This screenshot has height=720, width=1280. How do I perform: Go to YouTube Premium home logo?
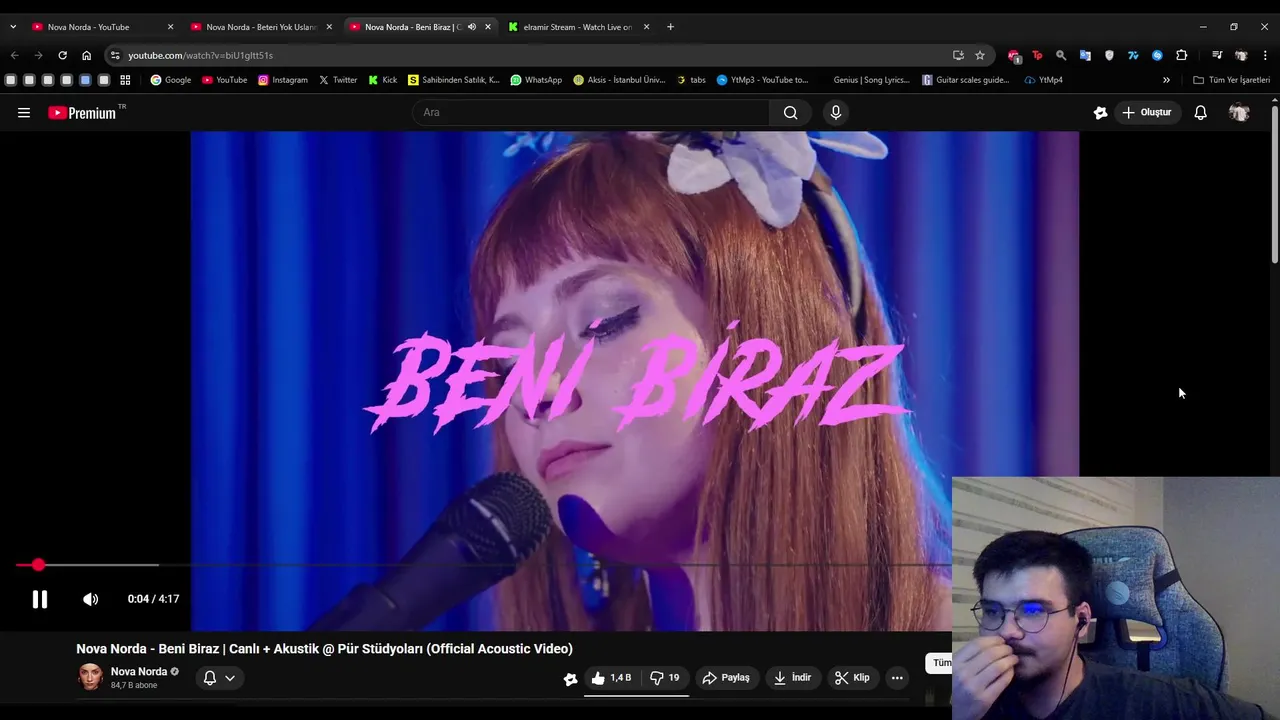(83, 113)
